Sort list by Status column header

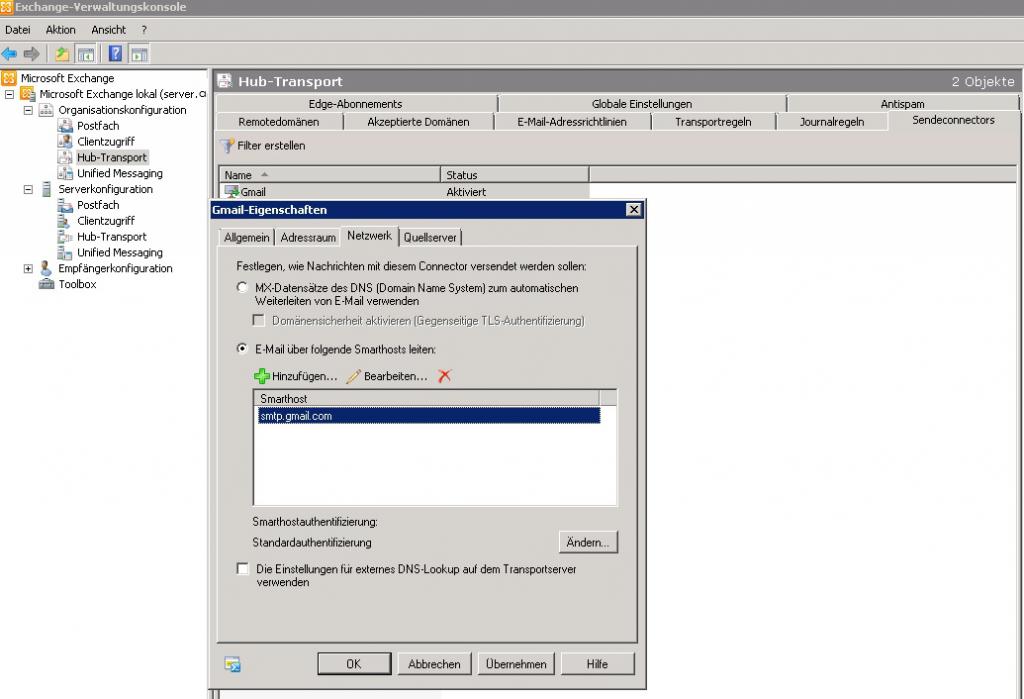(x=515, y=175)
